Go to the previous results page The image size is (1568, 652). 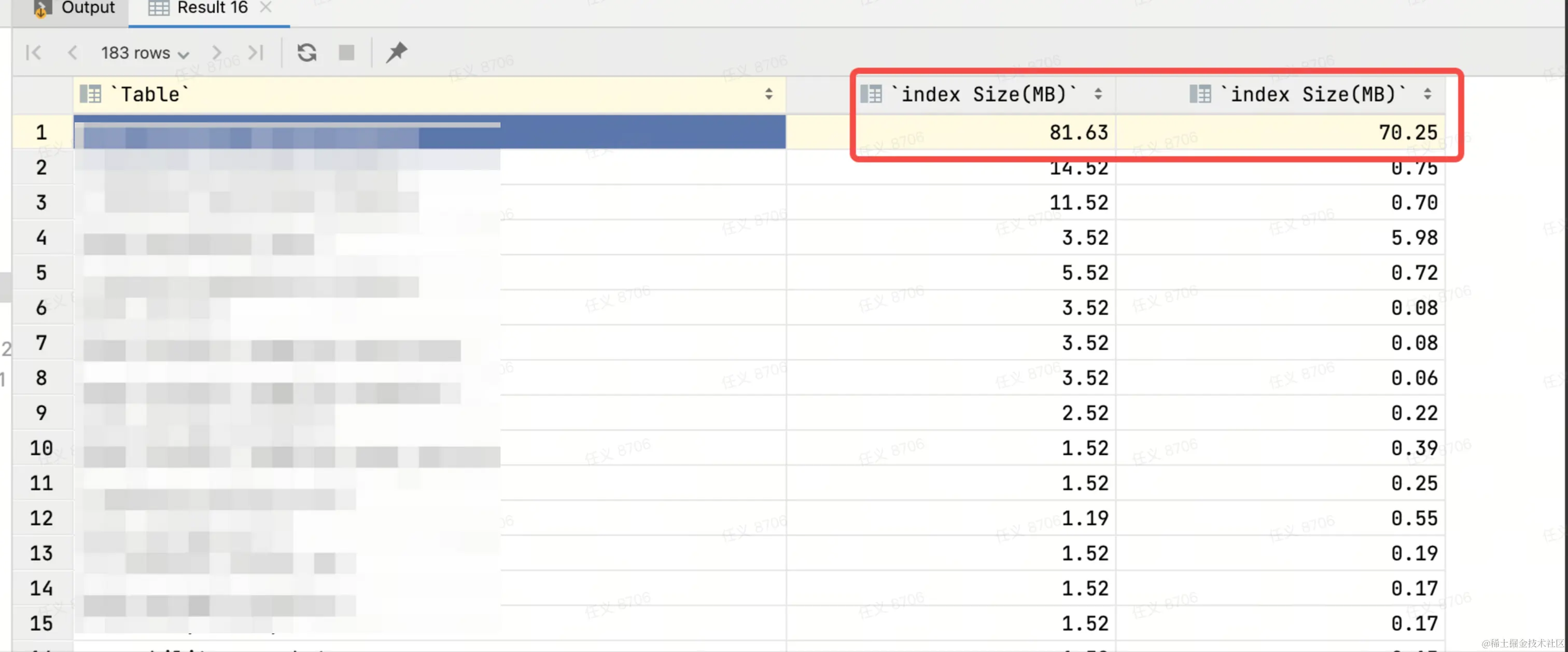(73, 53)
